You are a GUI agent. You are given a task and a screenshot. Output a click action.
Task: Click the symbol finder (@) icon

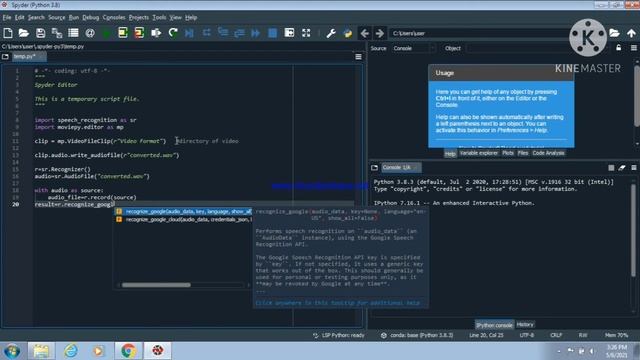click(90, 33)
